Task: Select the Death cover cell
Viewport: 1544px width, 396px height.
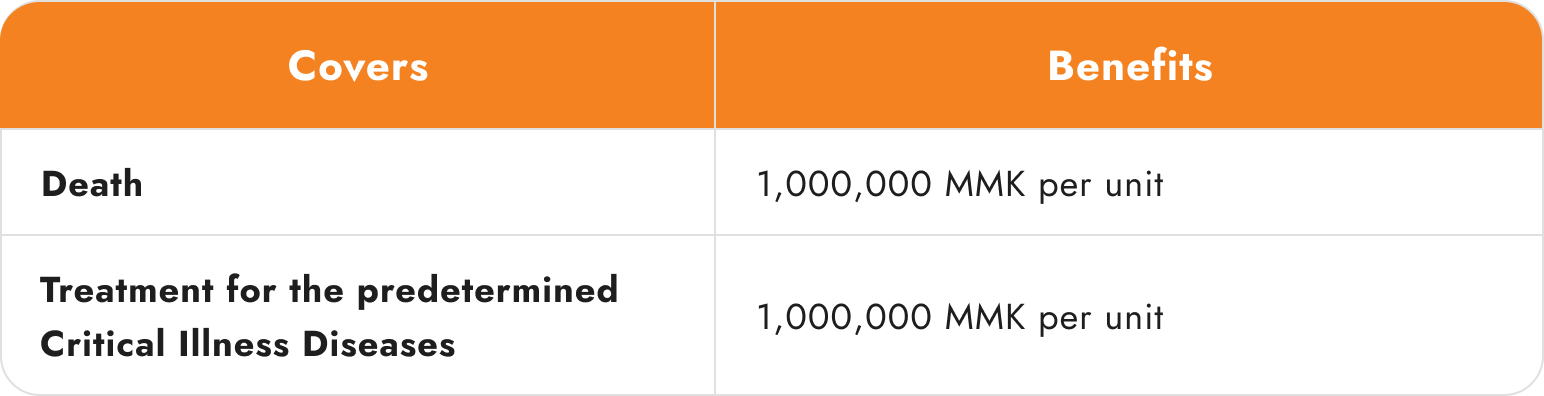Action: click(x=358, y=182)
